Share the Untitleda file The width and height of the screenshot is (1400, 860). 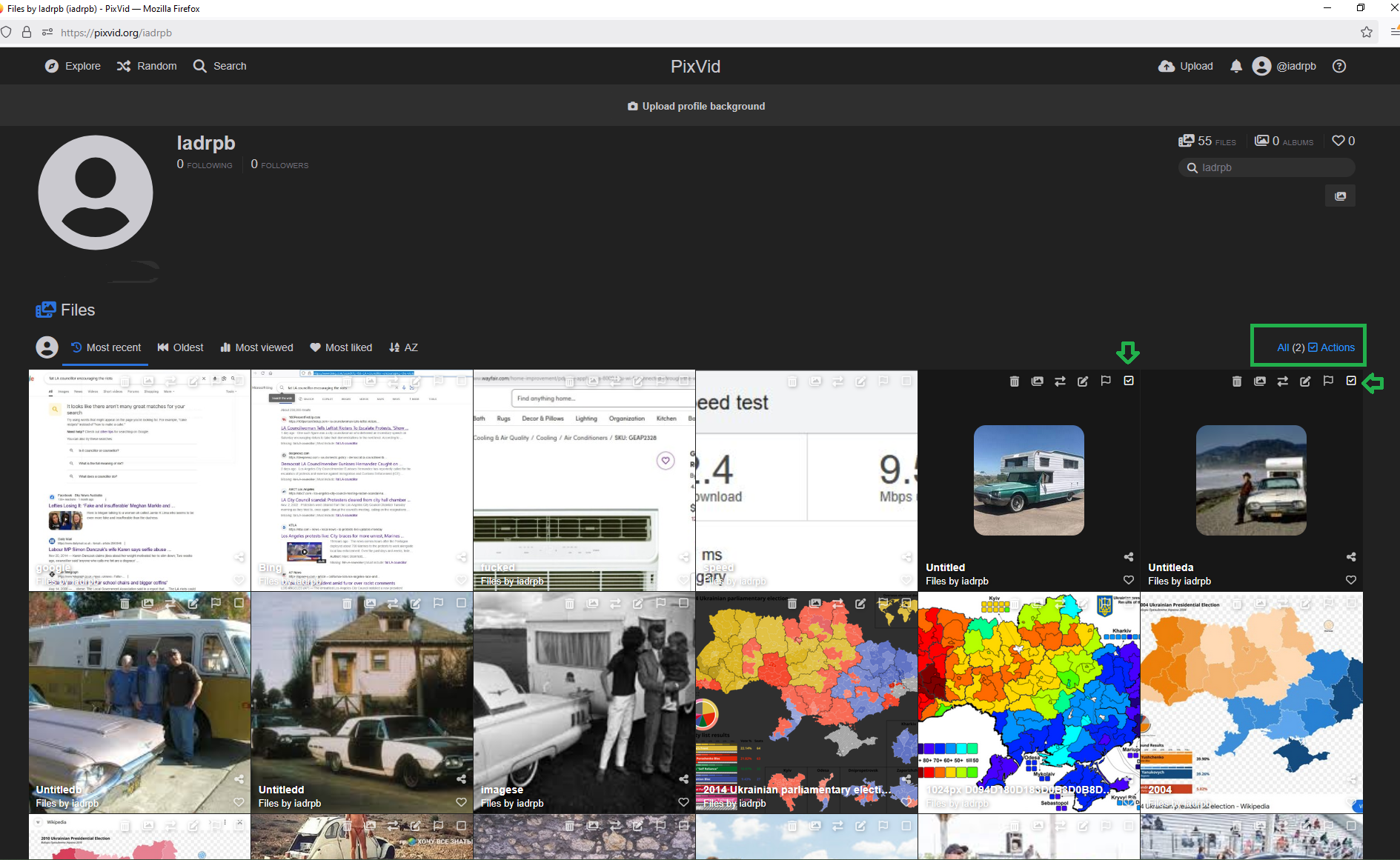coord(1351,557)
